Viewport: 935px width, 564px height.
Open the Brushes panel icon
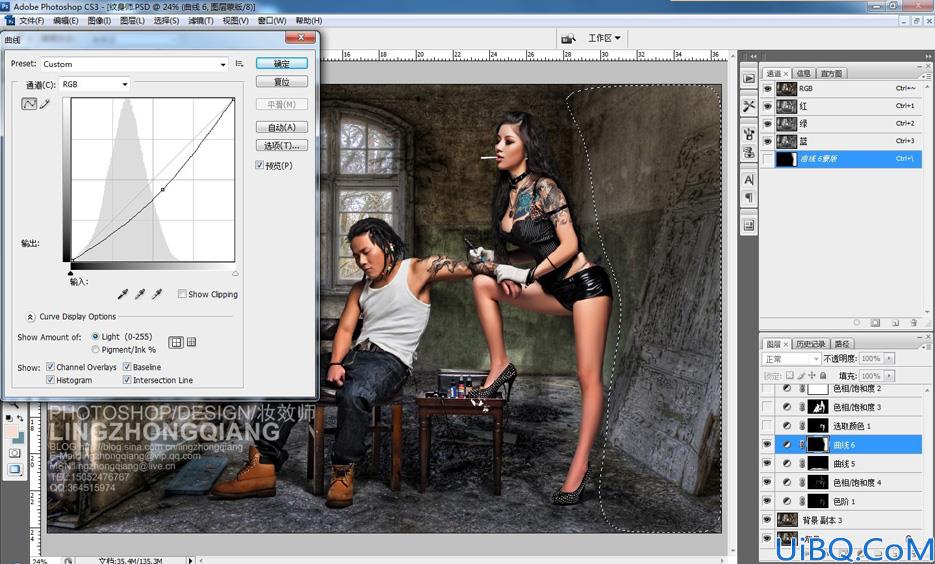click(749, 134)
